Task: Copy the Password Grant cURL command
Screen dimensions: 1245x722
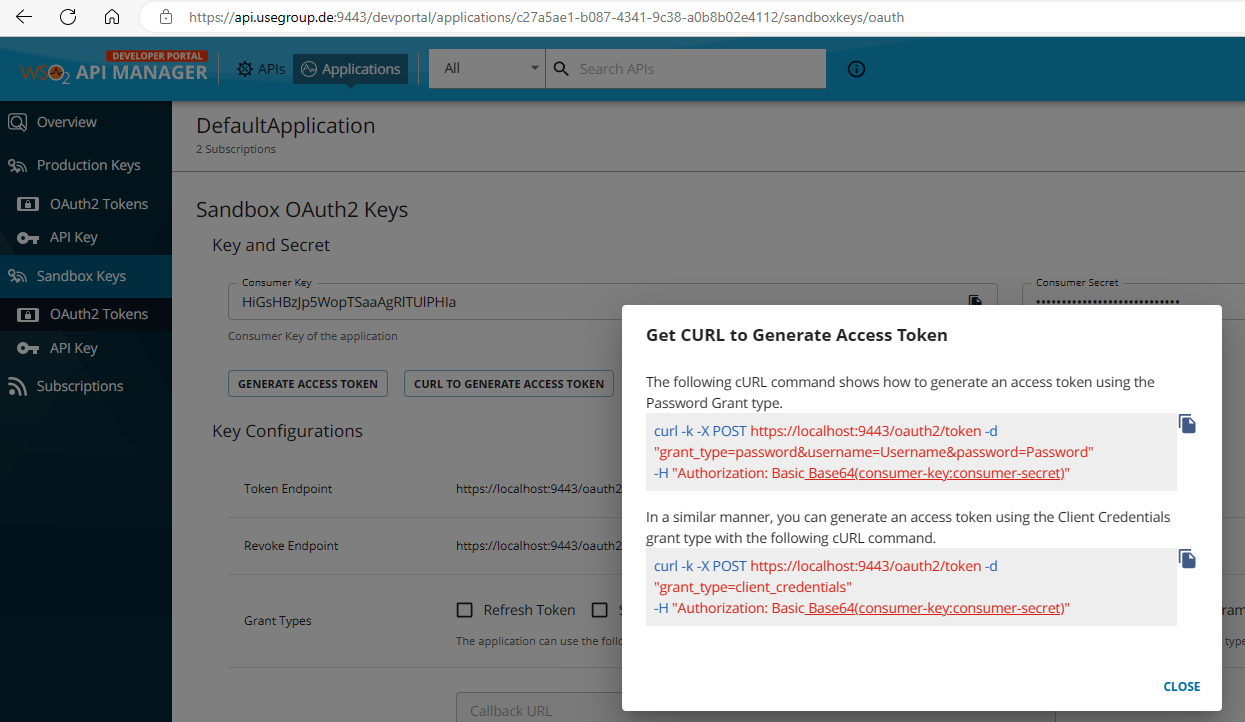Action: (x=1187, y=424)
